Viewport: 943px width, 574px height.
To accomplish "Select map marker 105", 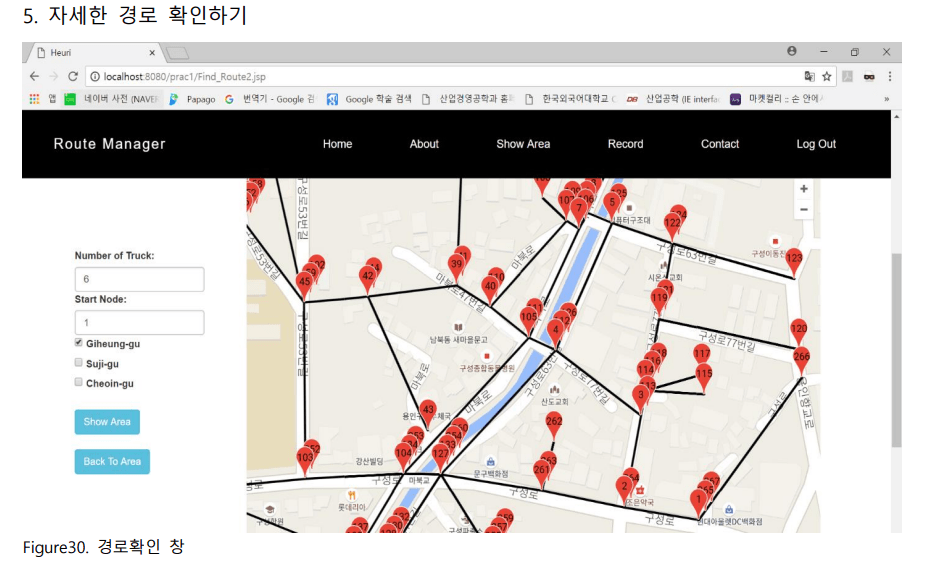I will [529, 320].
